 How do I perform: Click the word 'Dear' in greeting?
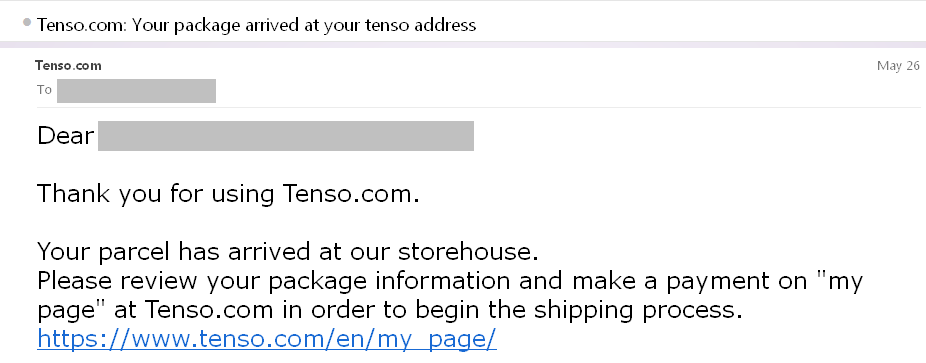coord(66,136)
